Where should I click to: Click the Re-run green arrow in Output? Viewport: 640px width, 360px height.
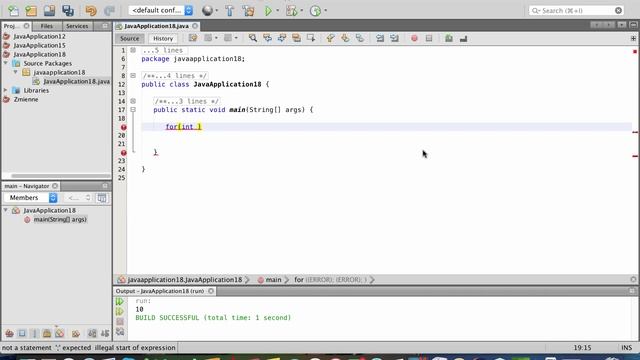120,301
